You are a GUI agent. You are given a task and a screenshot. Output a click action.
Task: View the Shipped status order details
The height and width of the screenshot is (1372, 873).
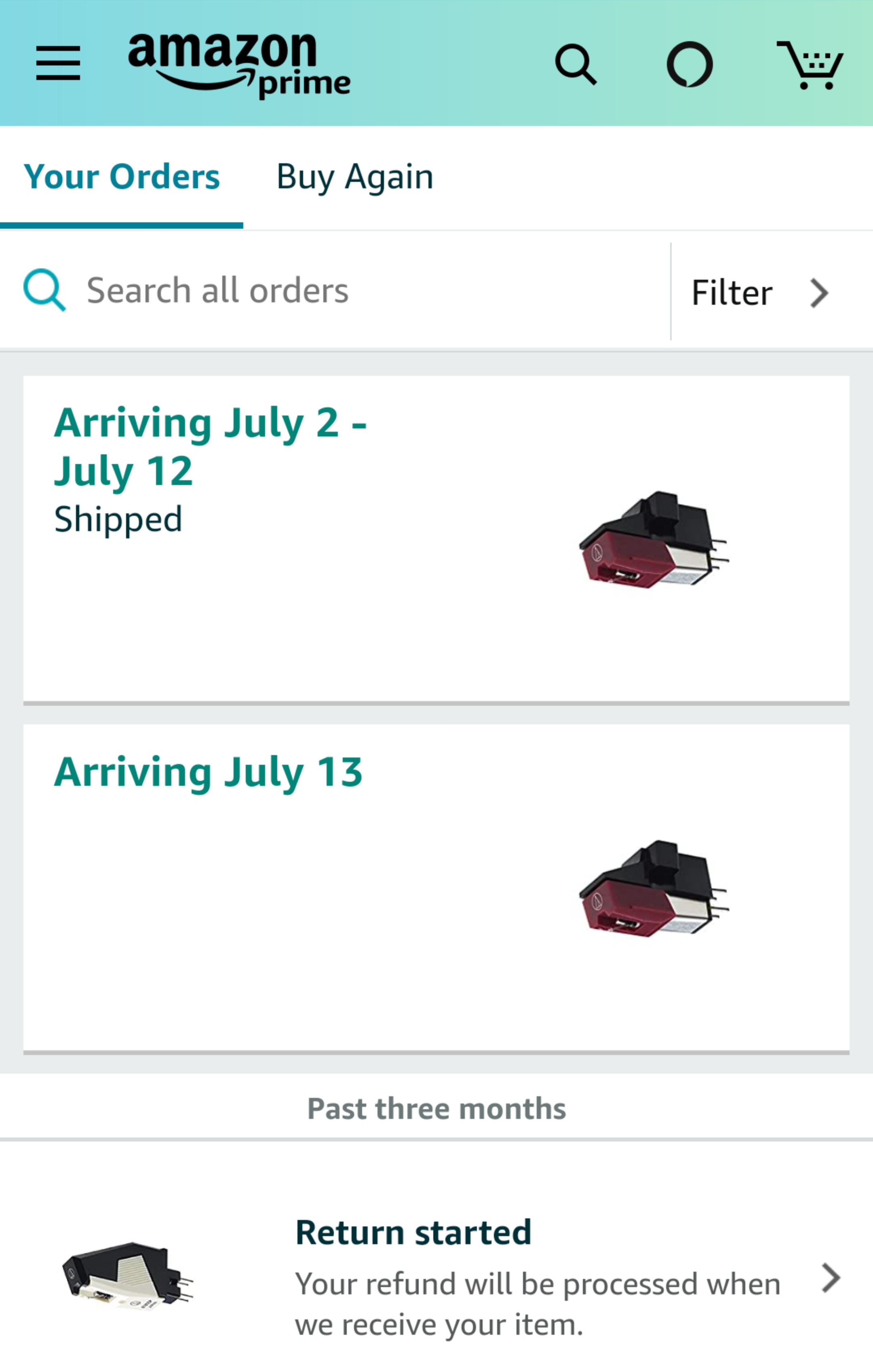coord(118,519)
